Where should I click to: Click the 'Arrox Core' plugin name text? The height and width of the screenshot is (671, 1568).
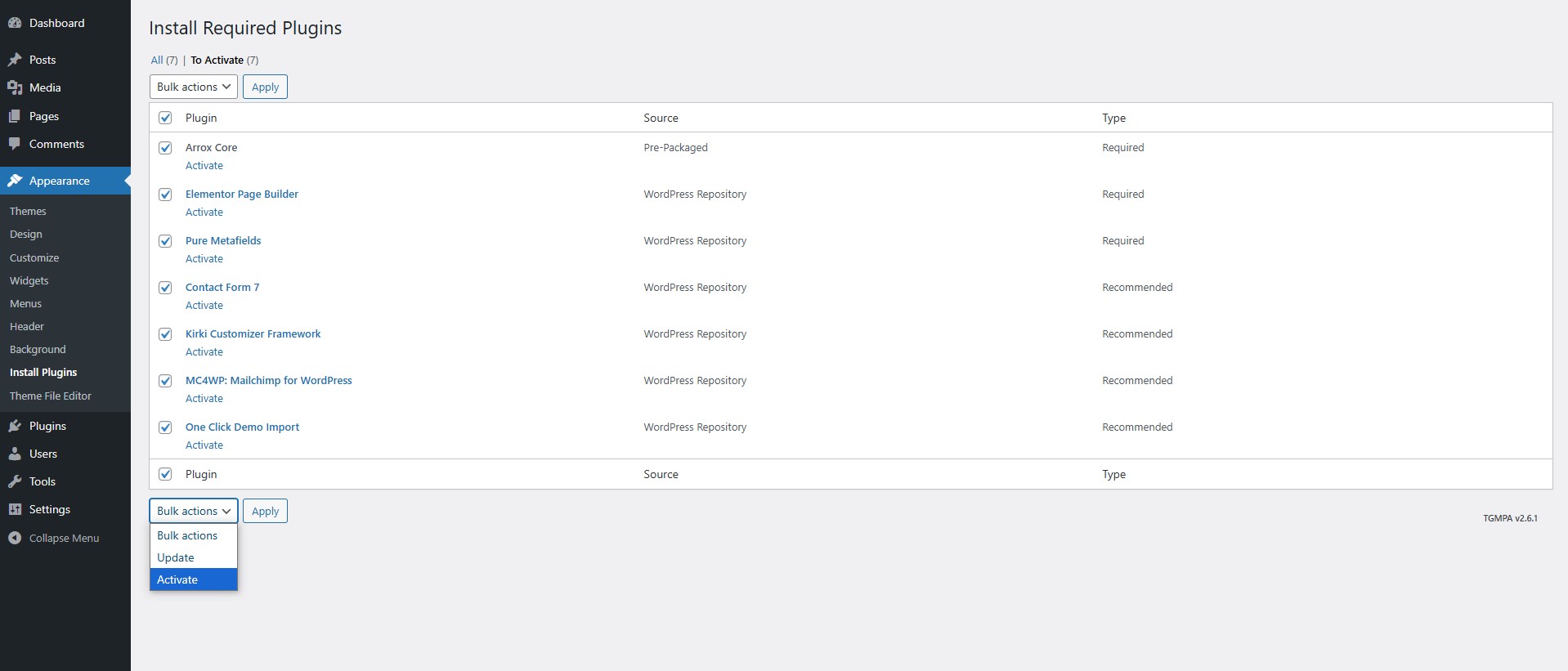pyautogui.click(x=212, y=148)
